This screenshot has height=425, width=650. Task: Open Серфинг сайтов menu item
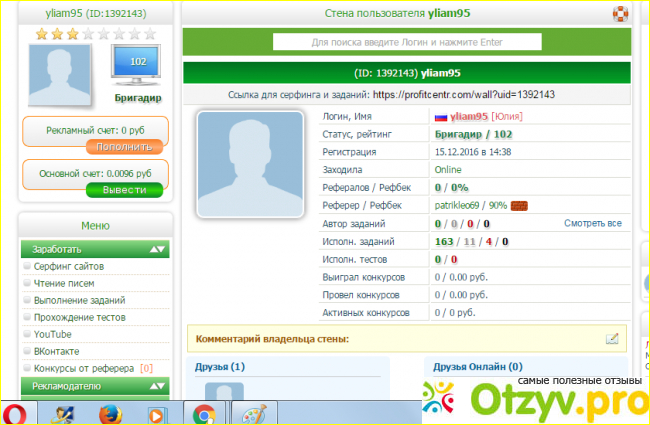click(68, 266)
